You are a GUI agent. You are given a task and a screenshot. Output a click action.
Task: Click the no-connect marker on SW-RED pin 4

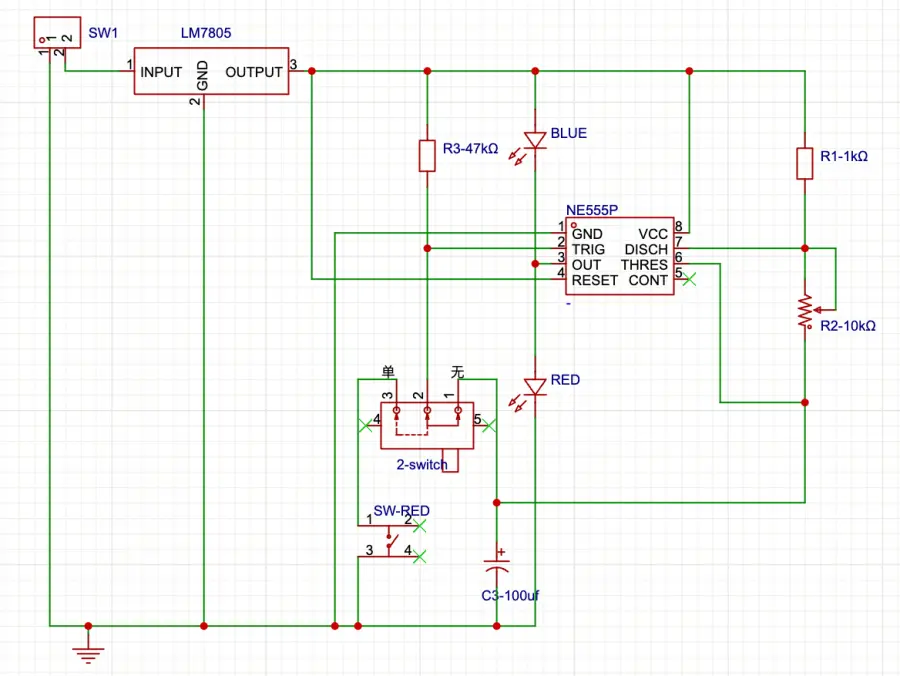[420, 555]
